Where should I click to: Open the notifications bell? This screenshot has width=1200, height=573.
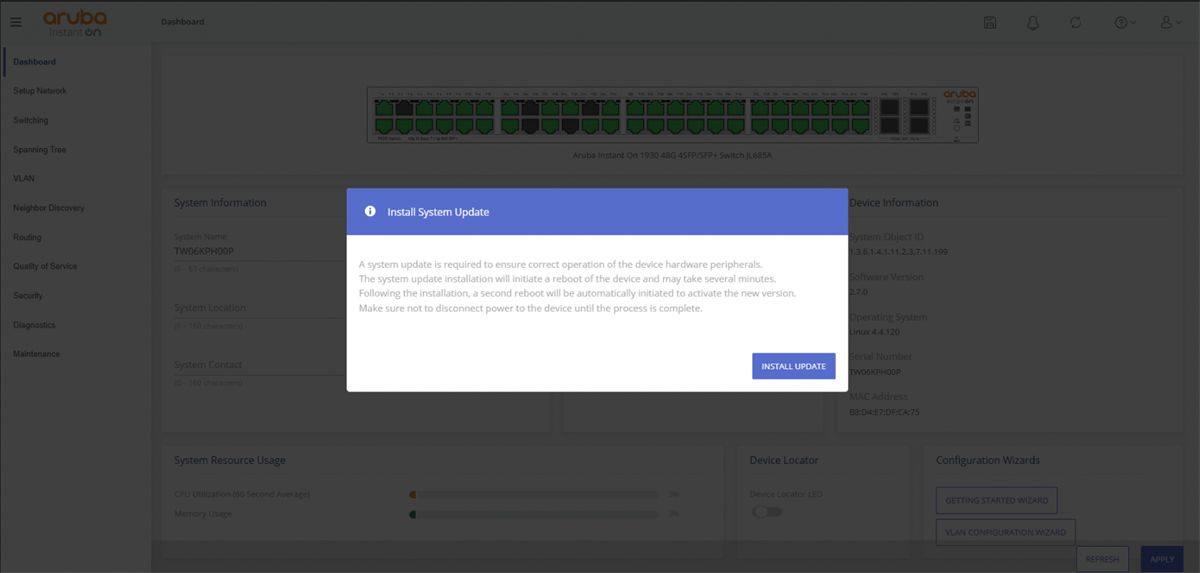coord(1033,22)
